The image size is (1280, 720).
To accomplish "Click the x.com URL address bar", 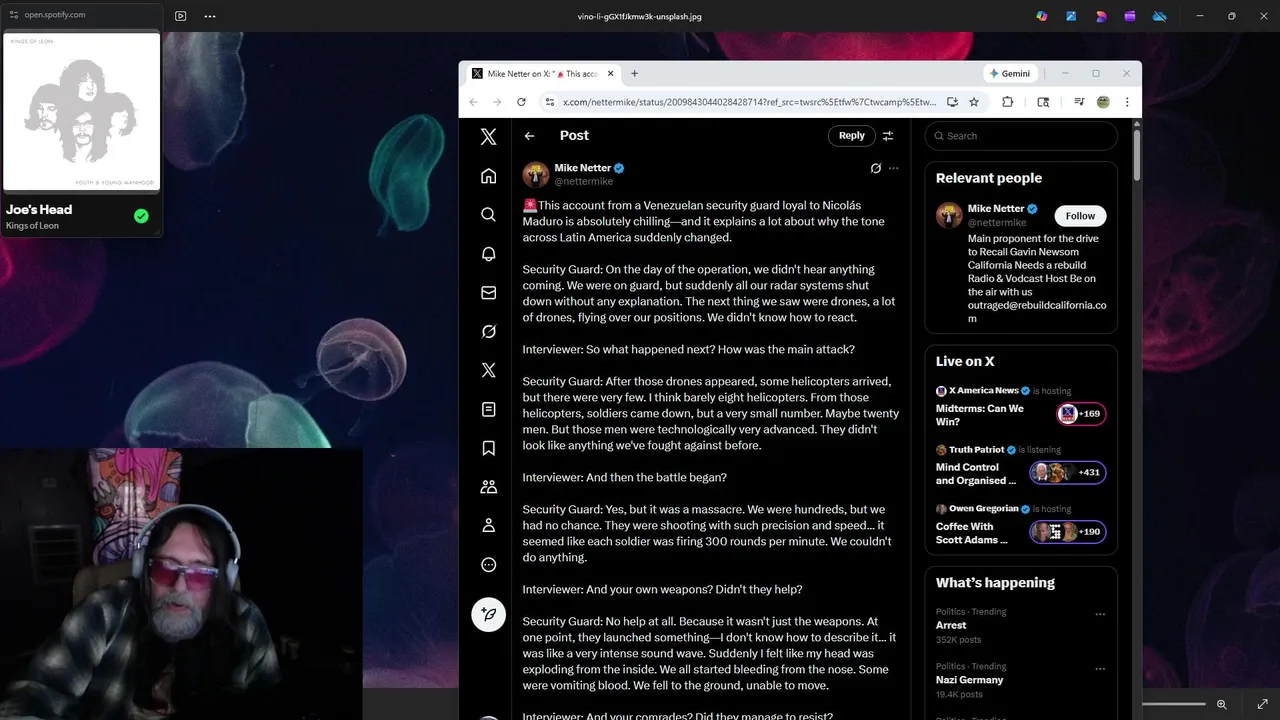I will tap(749, 102).
